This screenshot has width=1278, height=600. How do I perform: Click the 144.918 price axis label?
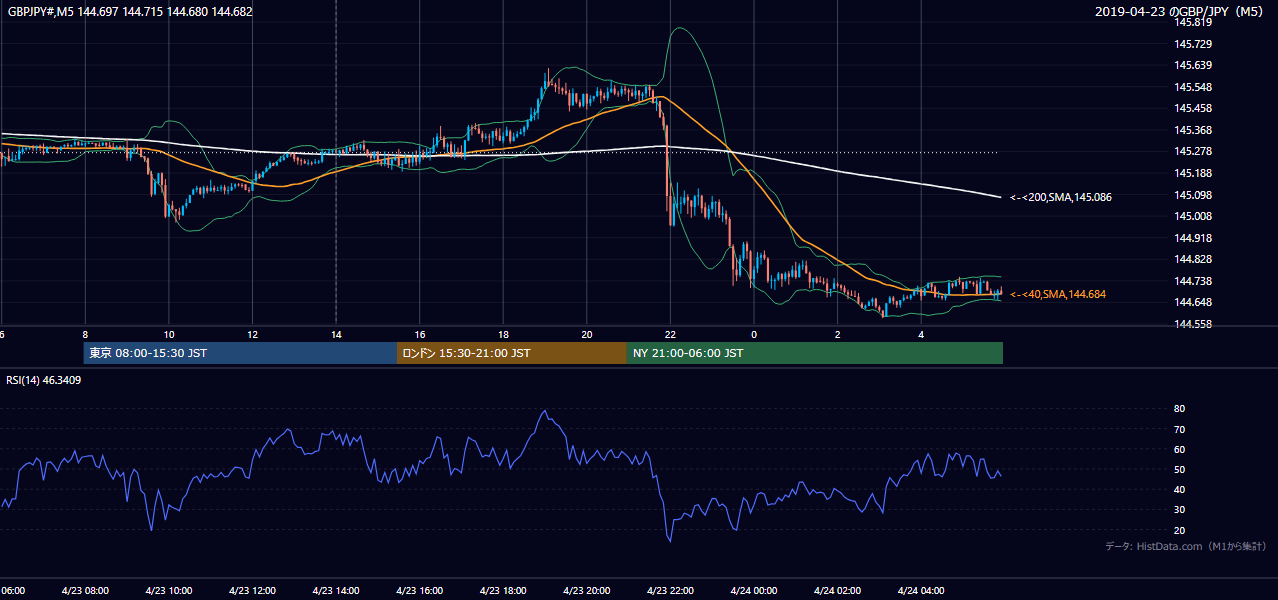(x=1191, y=238)
